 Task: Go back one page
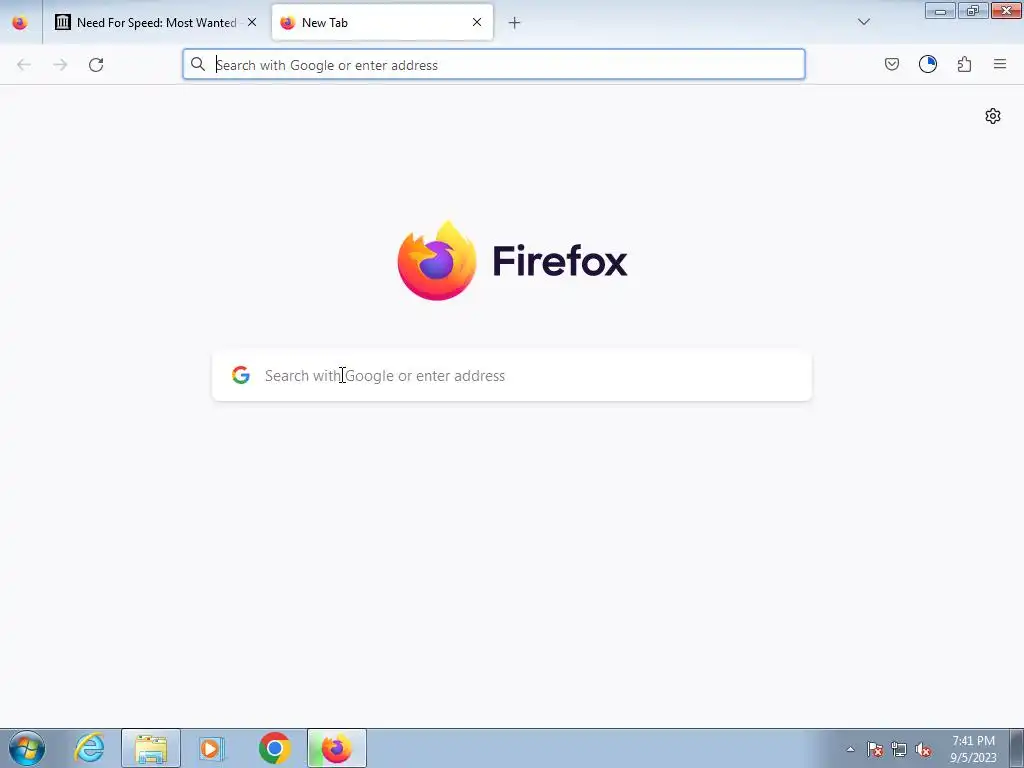[x=24, y=65]
